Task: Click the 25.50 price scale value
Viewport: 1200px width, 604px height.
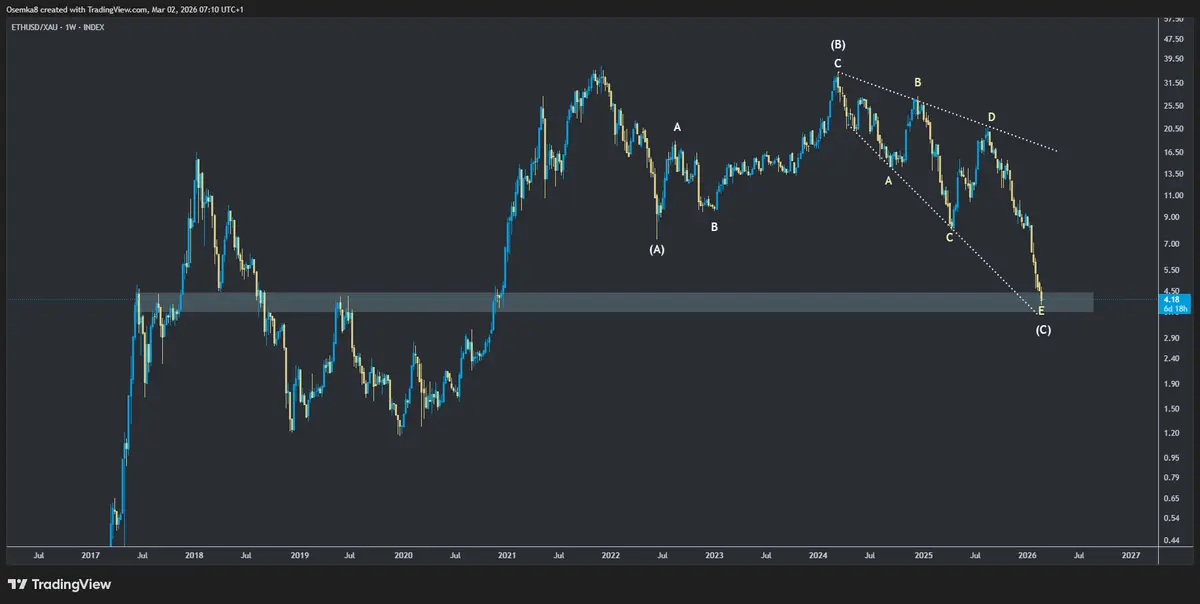Action: tap(1173, 106)
